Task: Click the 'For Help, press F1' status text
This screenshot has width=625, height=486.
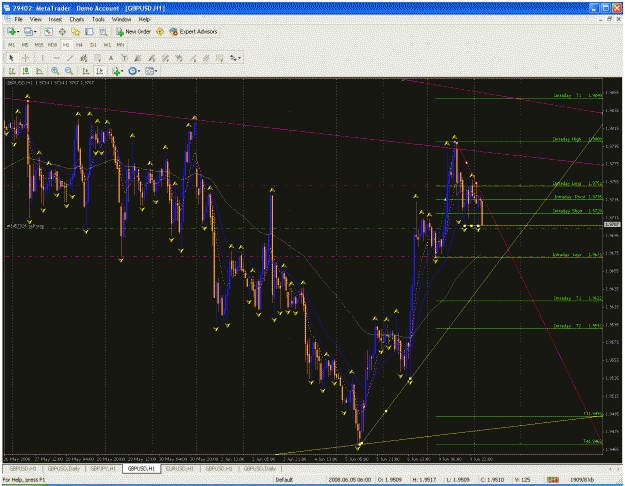Action: [x=24, y=480]
